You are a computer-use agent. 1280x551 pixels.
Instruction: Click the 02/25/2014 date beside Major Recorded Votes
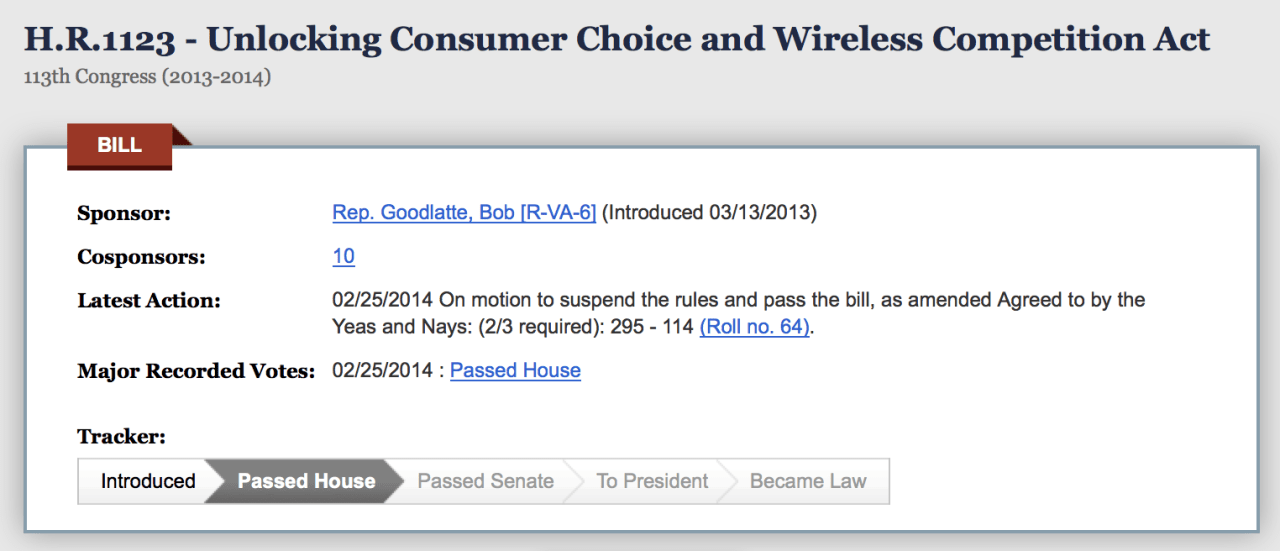(383, 371)
